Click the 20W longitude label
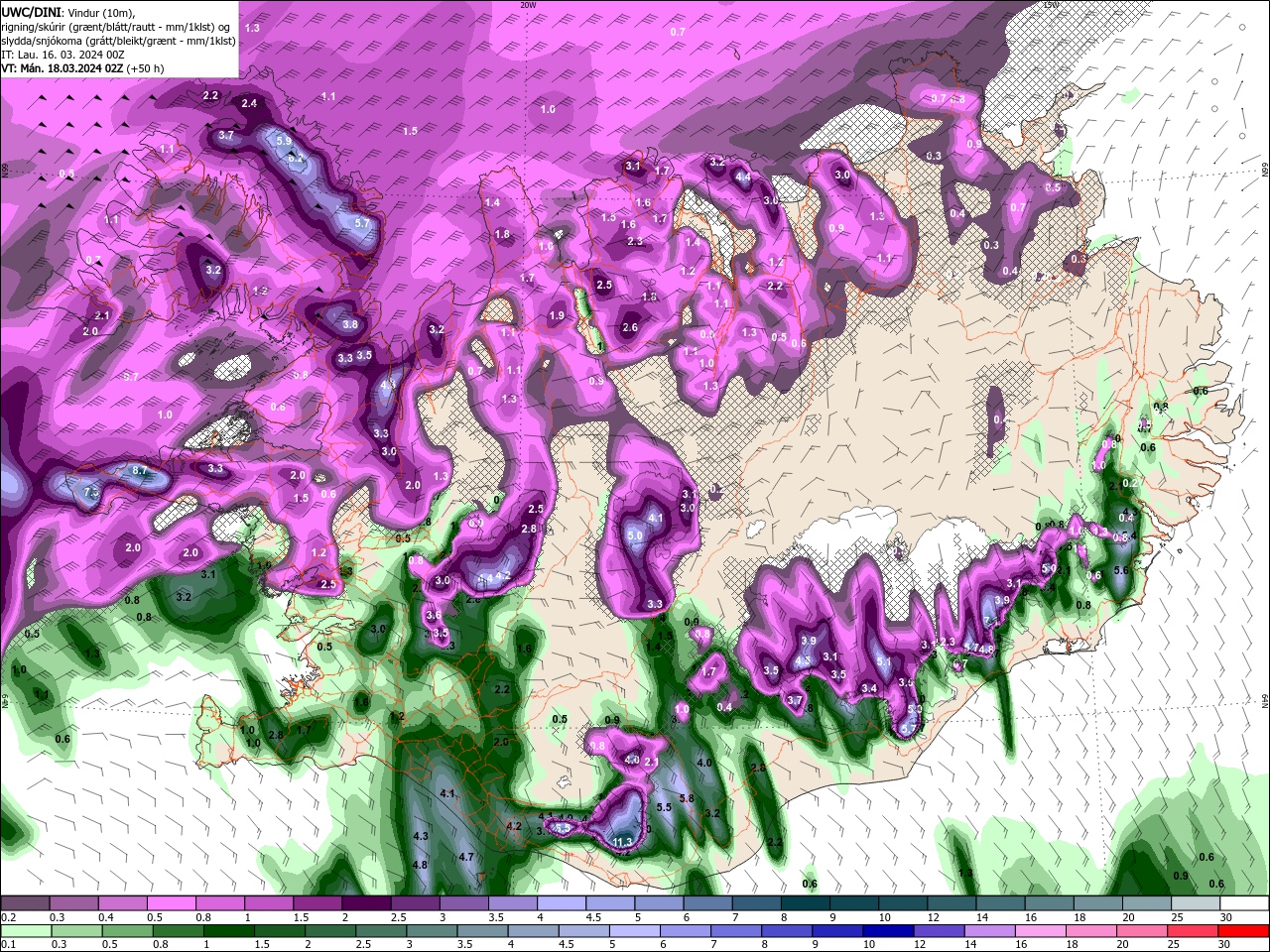The image size is (1270, 952). click(528, 4)
